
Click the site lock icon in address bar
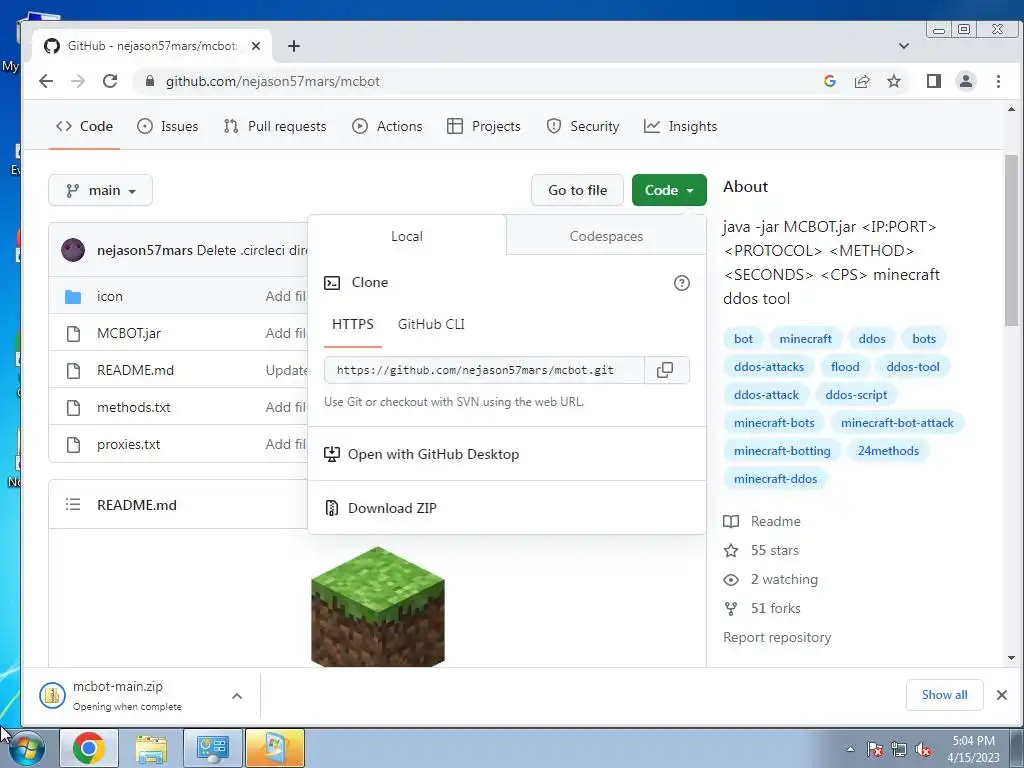(150, 81)
